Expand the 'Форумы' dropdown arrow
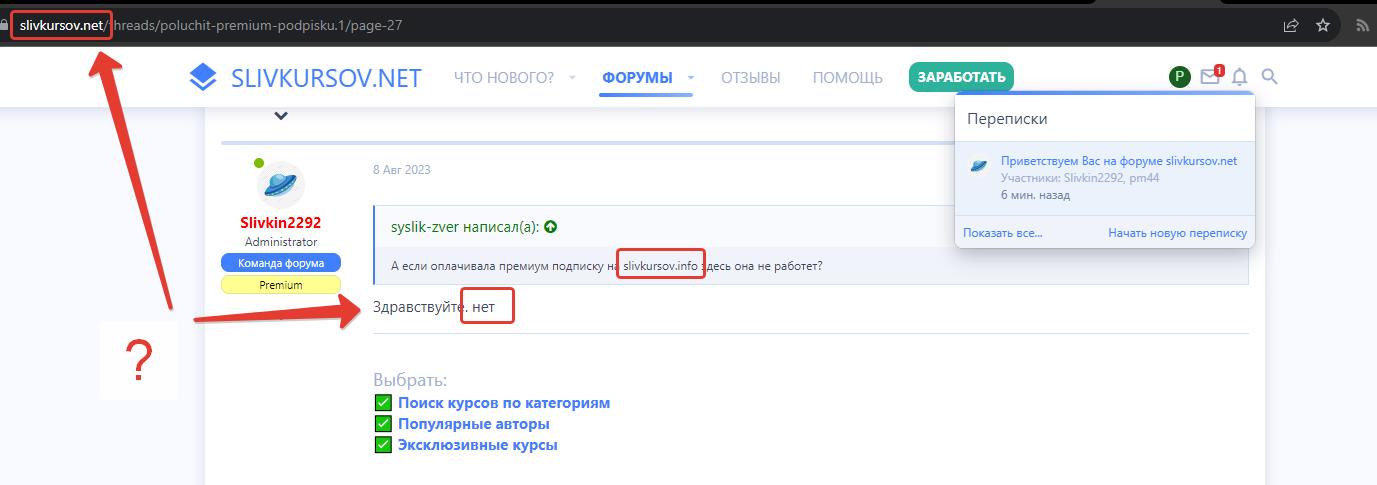Screen dimensions: 1377x485 690,77
